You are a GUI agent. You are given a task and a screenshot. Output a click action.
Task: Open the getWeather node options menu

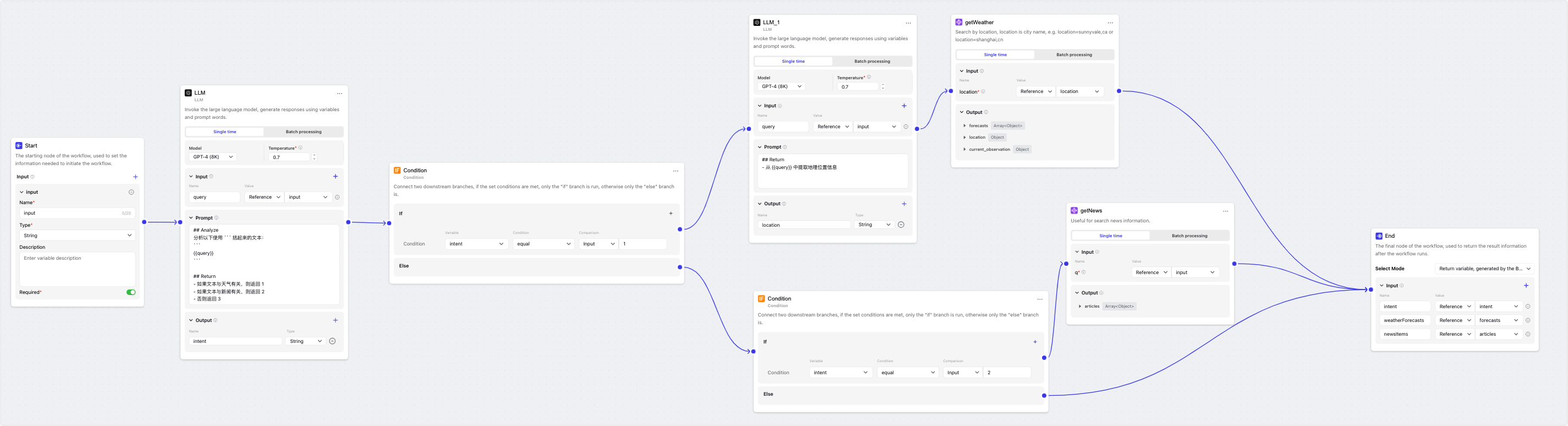[x=1110, y=23]
